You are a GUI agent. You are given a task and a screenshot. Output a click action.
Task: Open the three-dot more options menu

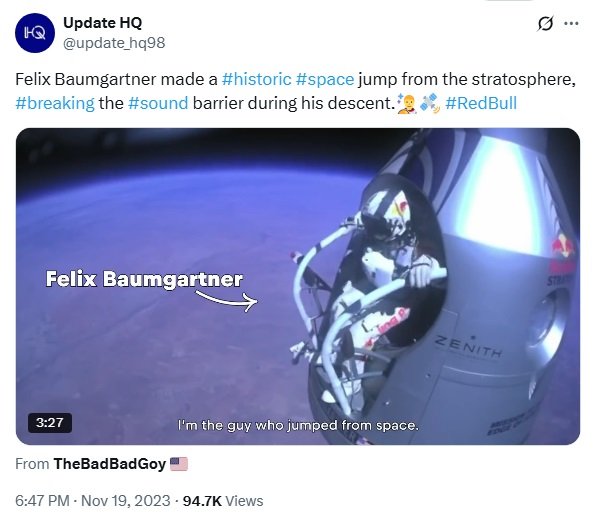(x=571, y=24)
